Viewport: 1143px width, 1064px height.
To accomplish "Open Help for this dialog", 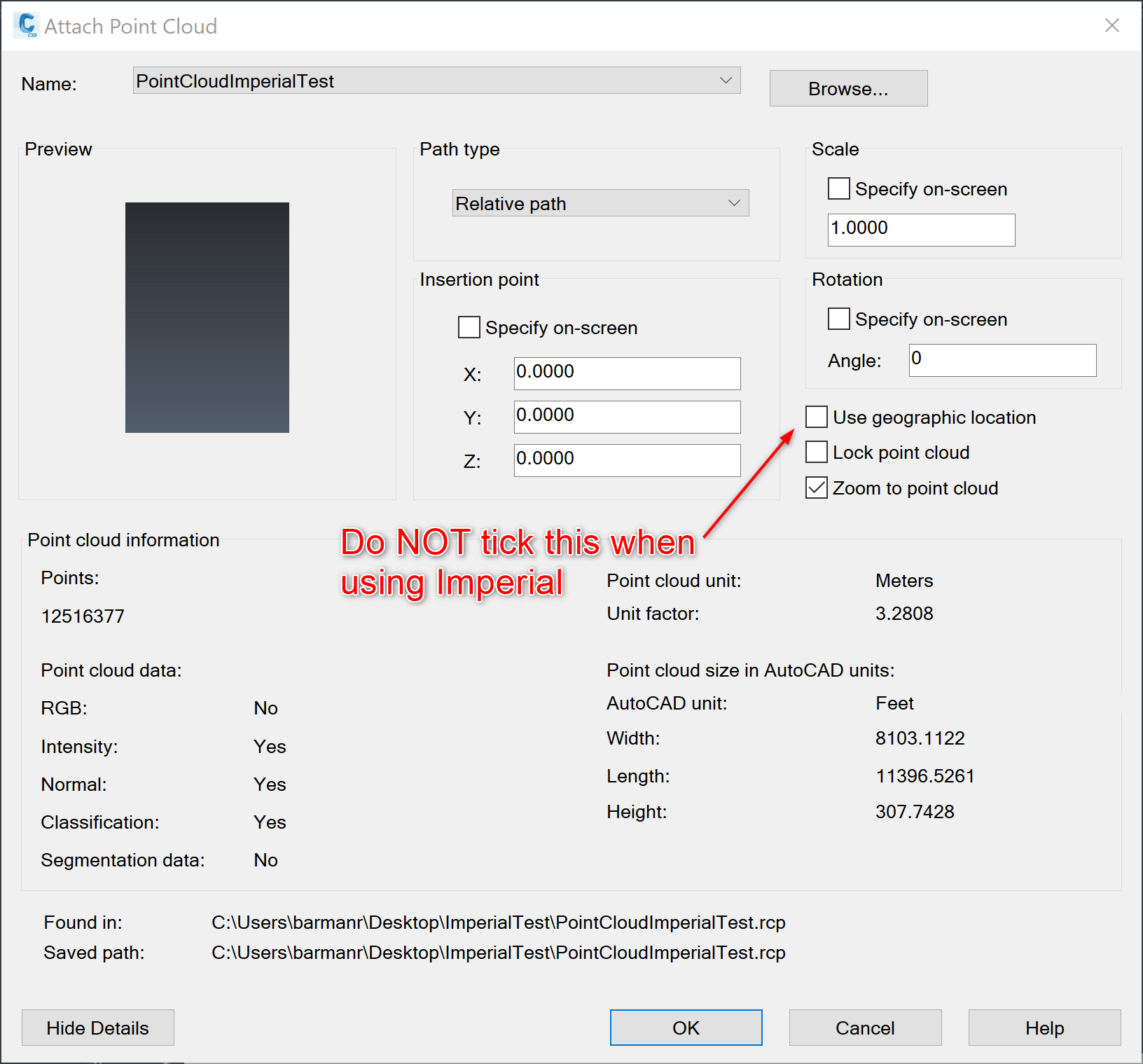I will (1044, 1028).
